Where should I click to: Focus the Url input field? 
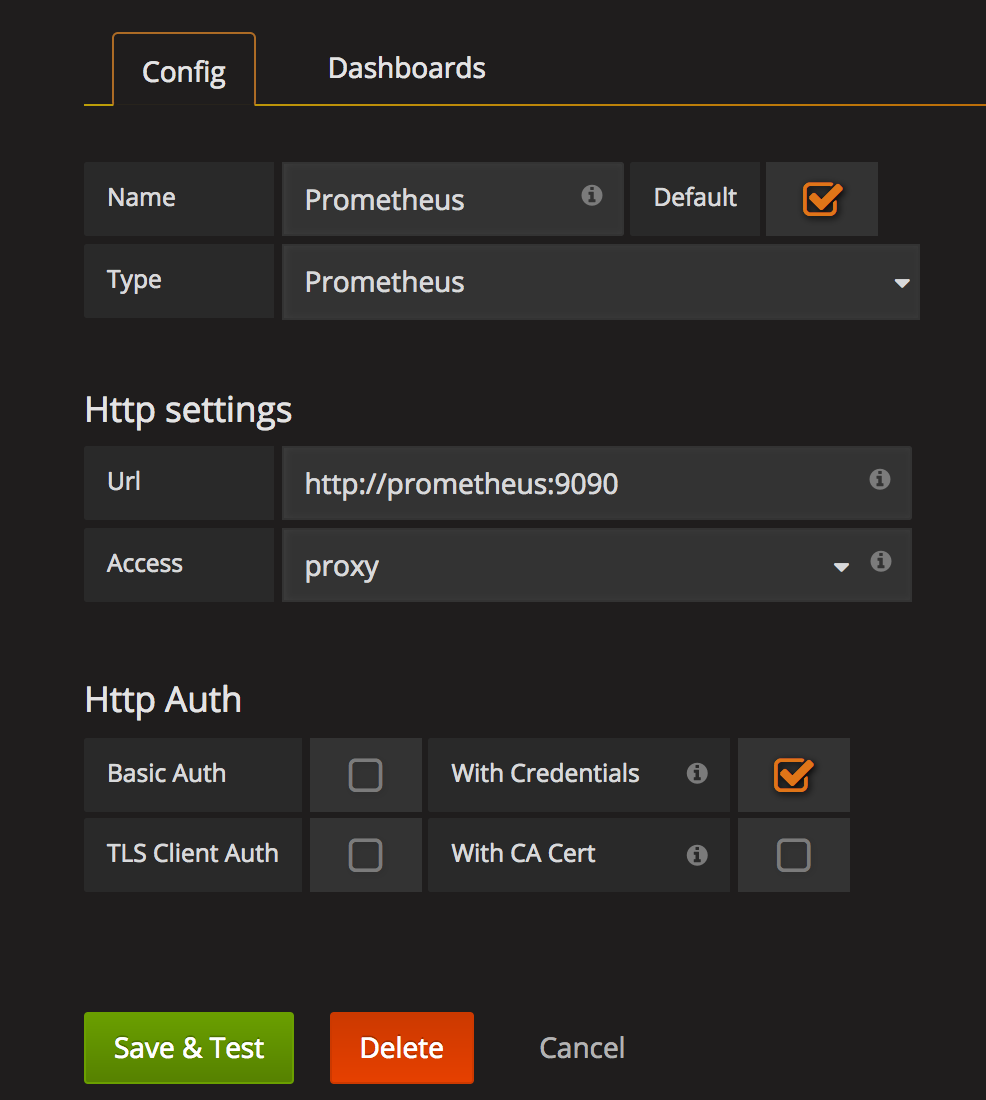[597, 483]
